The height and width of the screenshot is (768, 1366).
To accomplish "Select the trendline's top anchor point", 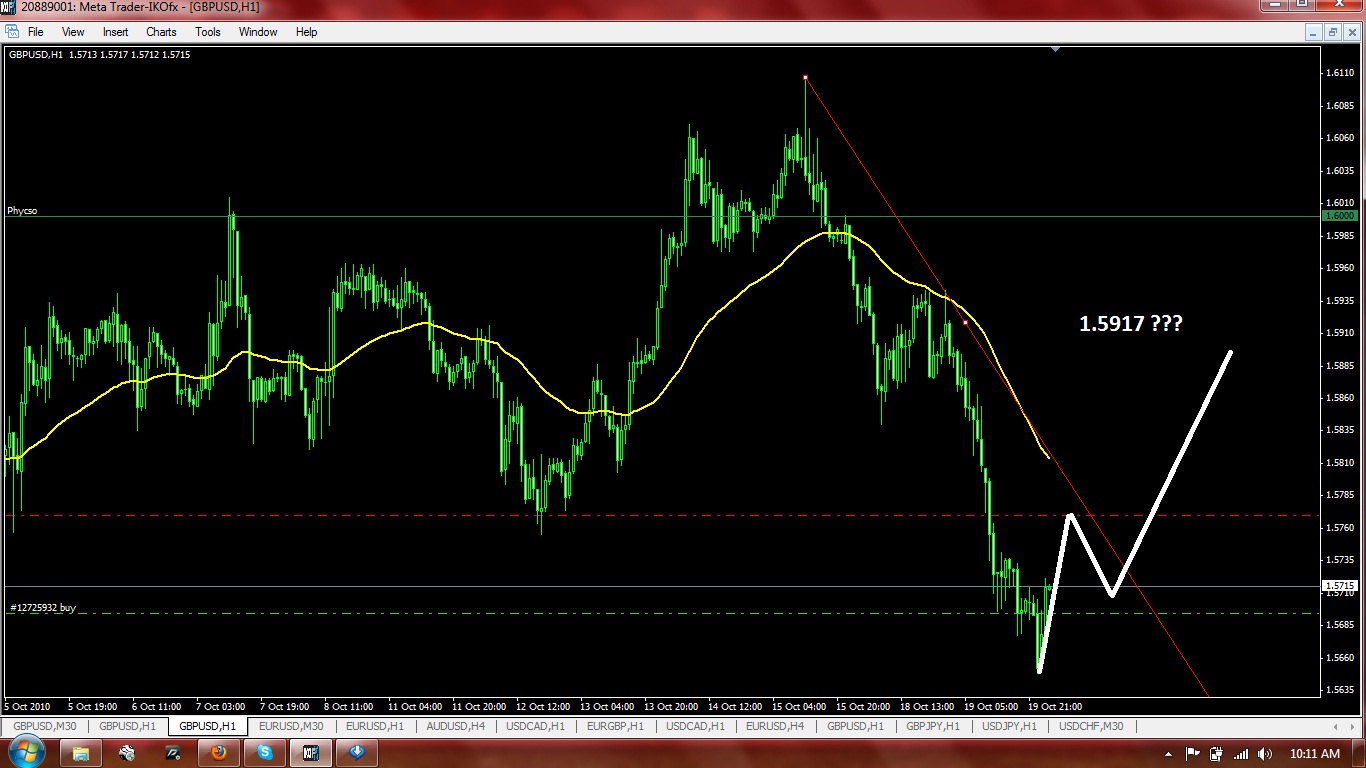I will click(805, 77).
